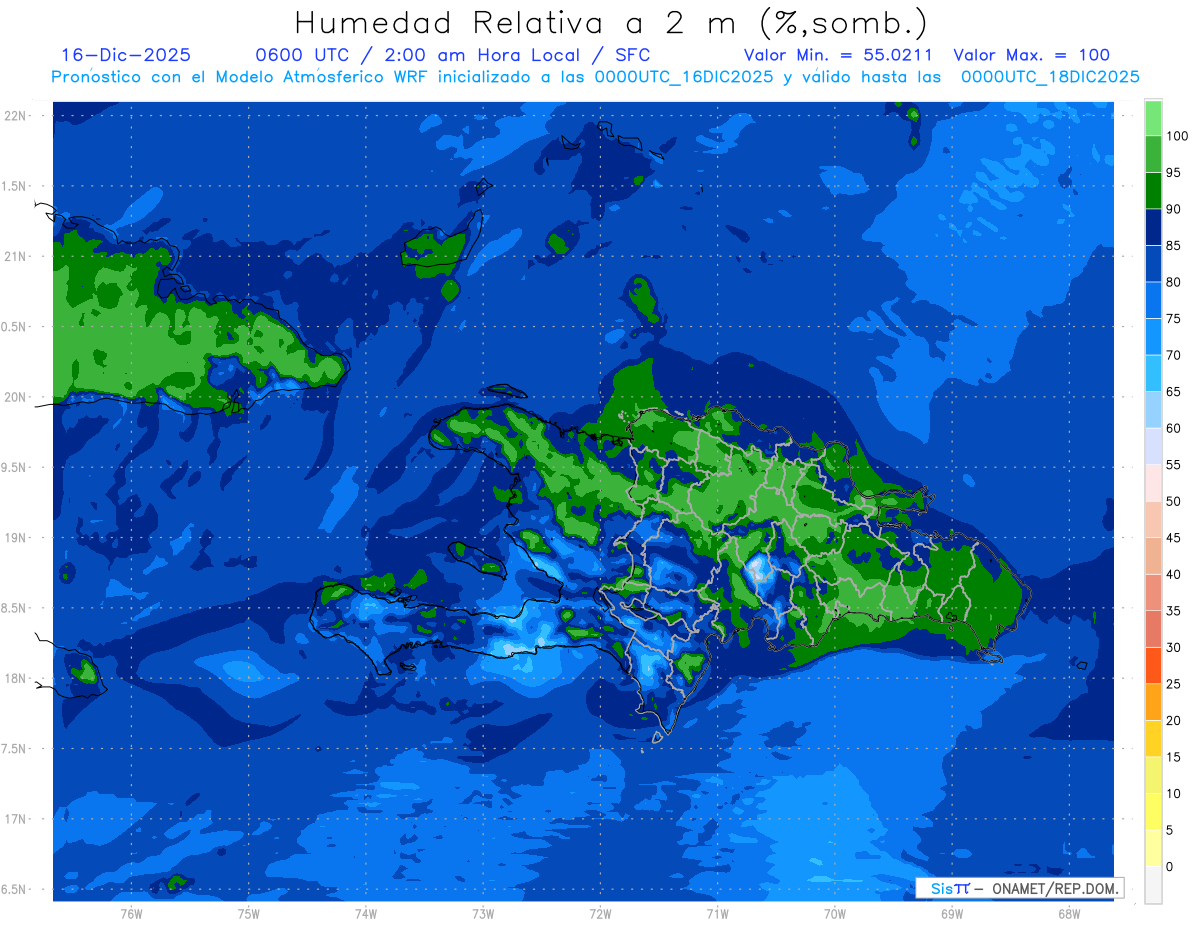Click the legend value '55'
1200x927 pixels.
point(1173,465)
